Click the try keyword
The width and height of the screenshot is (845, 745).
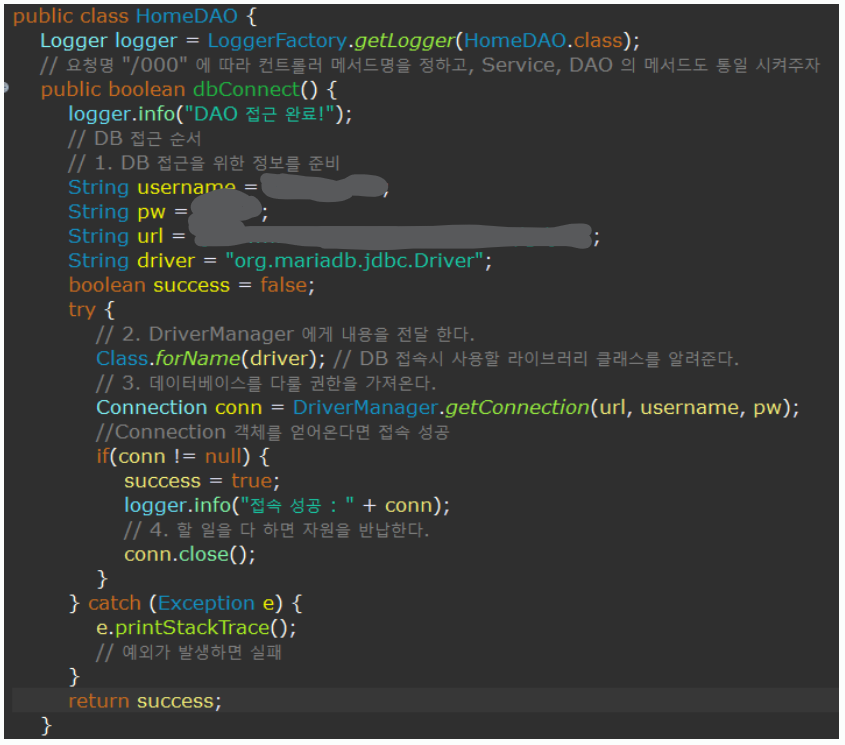click(x=81, y=308)
